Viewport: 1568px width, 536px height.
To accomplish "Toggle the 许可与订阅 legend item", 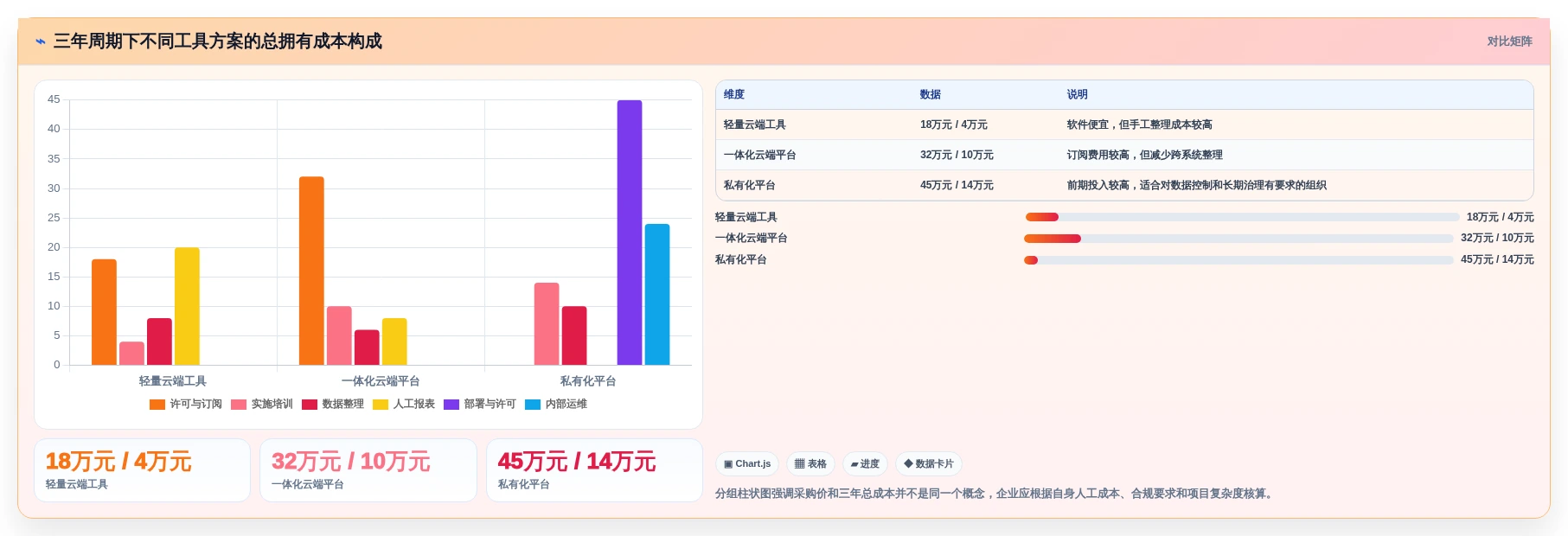I will 186,404.
